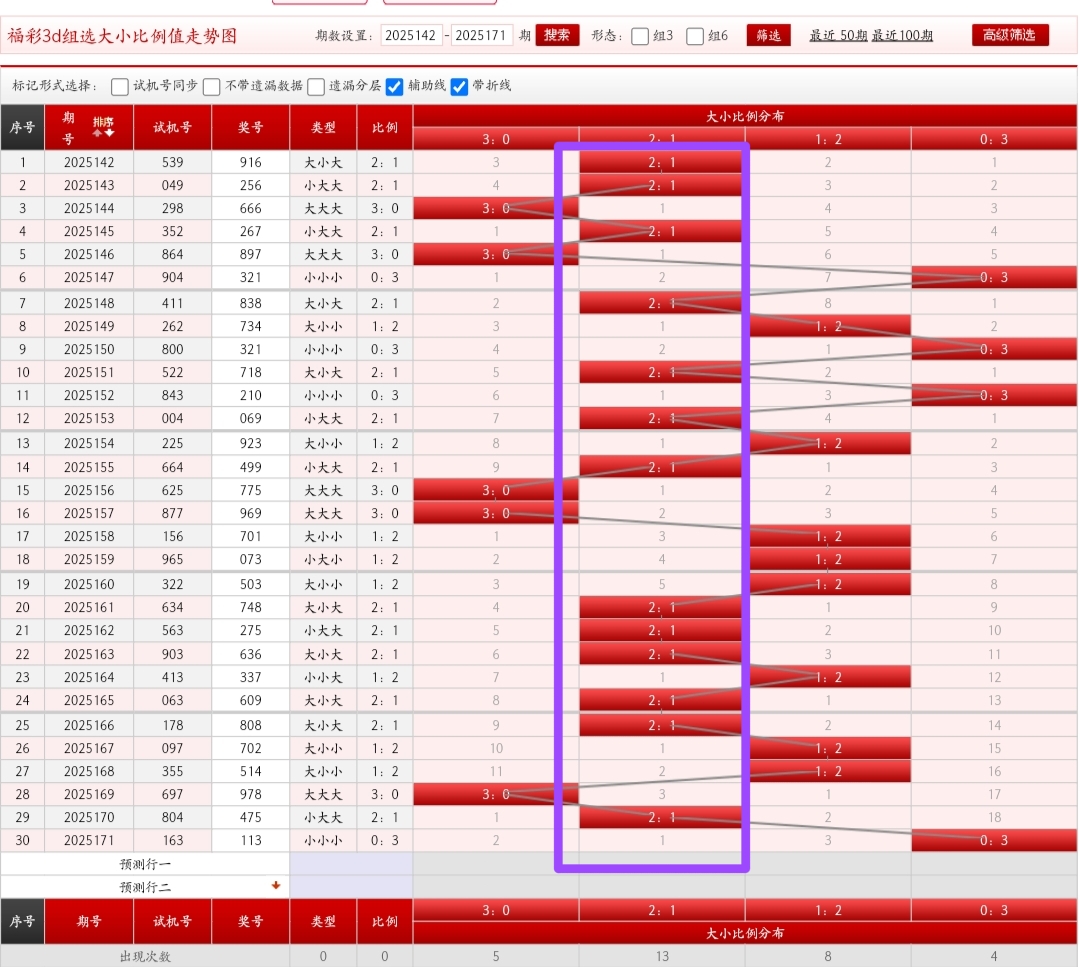1080x967 pixels.
Task: Disable the 带折线 checkbox
Action: point(459,86)
